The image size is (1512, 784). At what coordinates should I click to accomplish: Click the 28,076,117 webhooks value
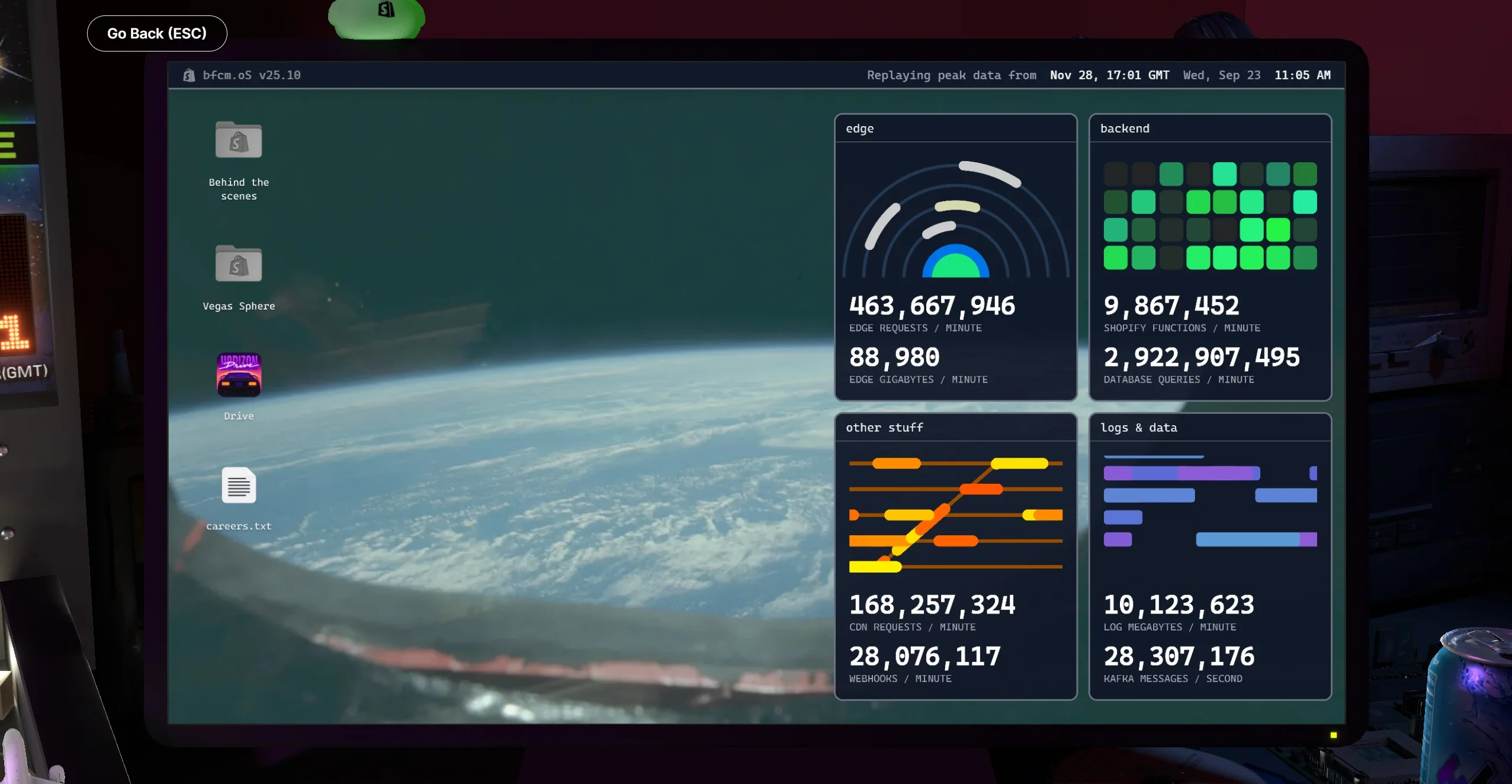(924, 656)
